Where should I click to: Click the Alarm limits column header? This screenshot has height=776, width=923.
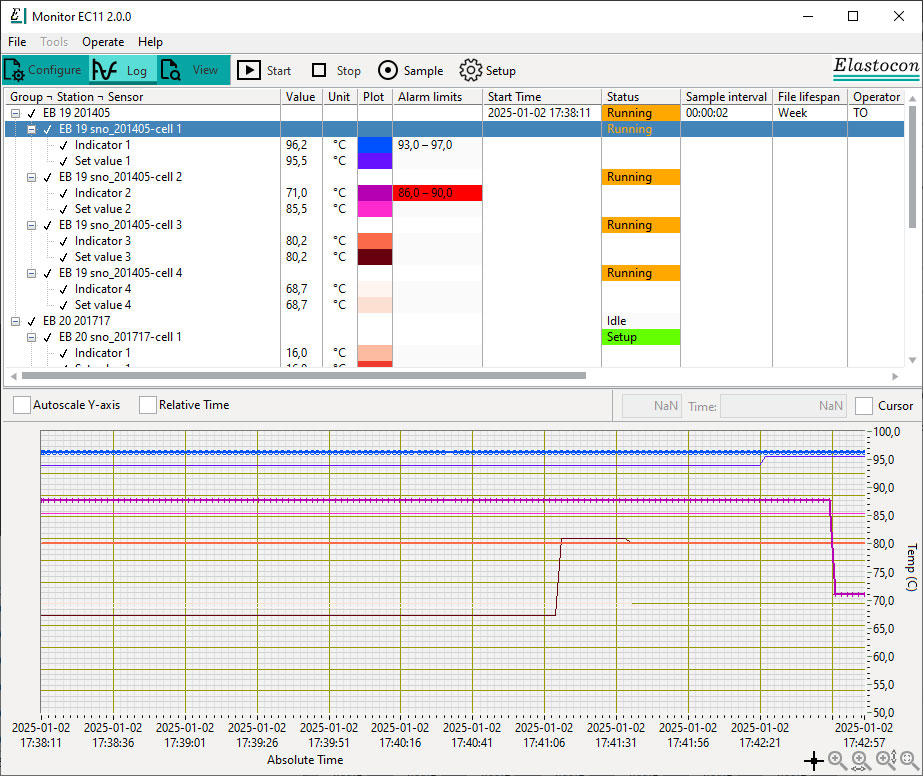[x=437, y=97]
